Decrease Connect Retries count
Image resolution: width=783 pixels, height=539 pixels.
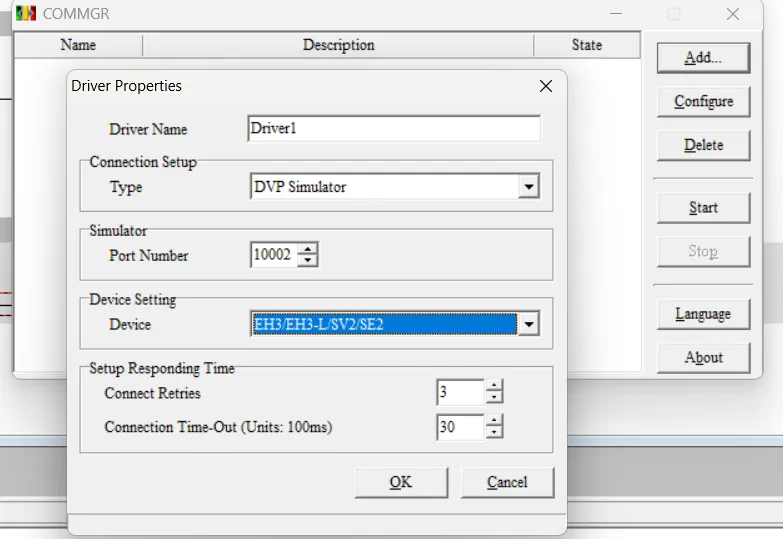pyautogui.click(x=494, y=398)
